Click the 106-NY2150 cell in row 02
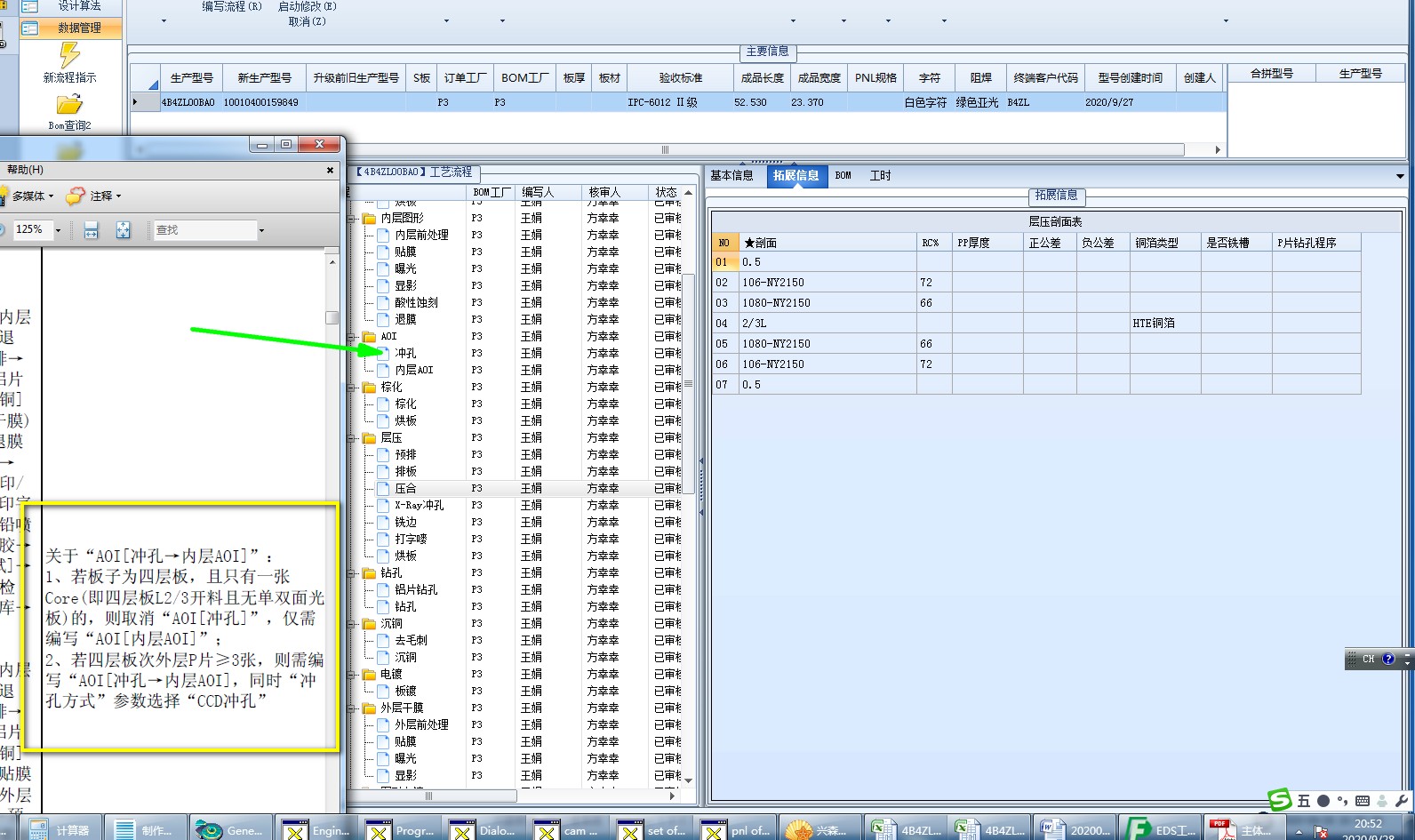1415x840 pixels. [827, 283]
